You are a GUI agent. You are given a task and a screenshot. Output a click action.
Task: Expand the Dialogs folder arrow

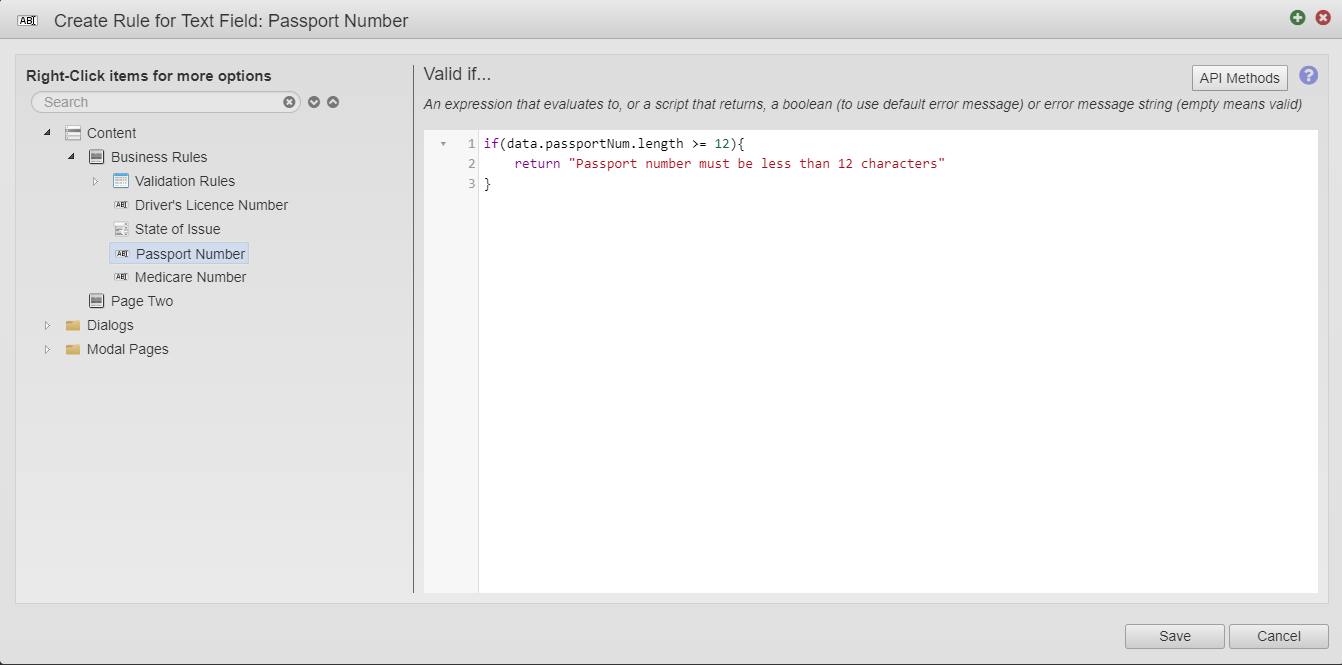(x=47, y=325)
